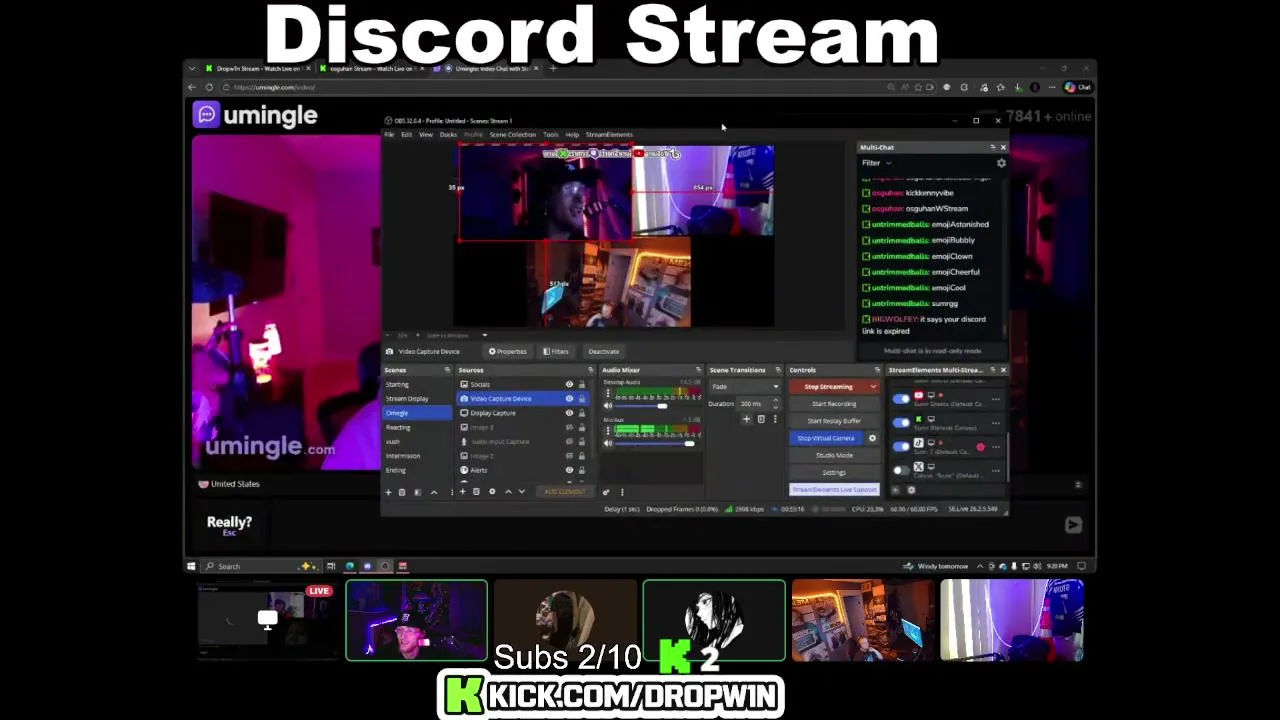Open Multi-Chat Filter dropdown
1280x720 pixels.
[876, 163]
